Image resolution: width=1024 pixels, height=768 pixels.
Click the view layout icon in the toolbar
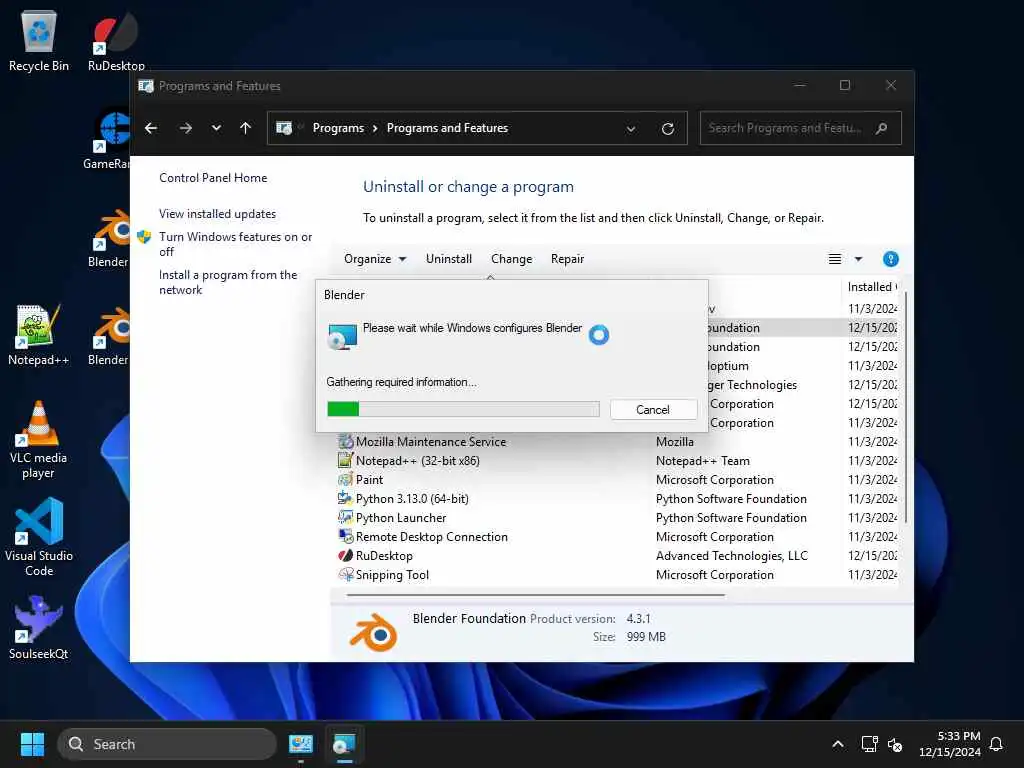tap(835, 259)
